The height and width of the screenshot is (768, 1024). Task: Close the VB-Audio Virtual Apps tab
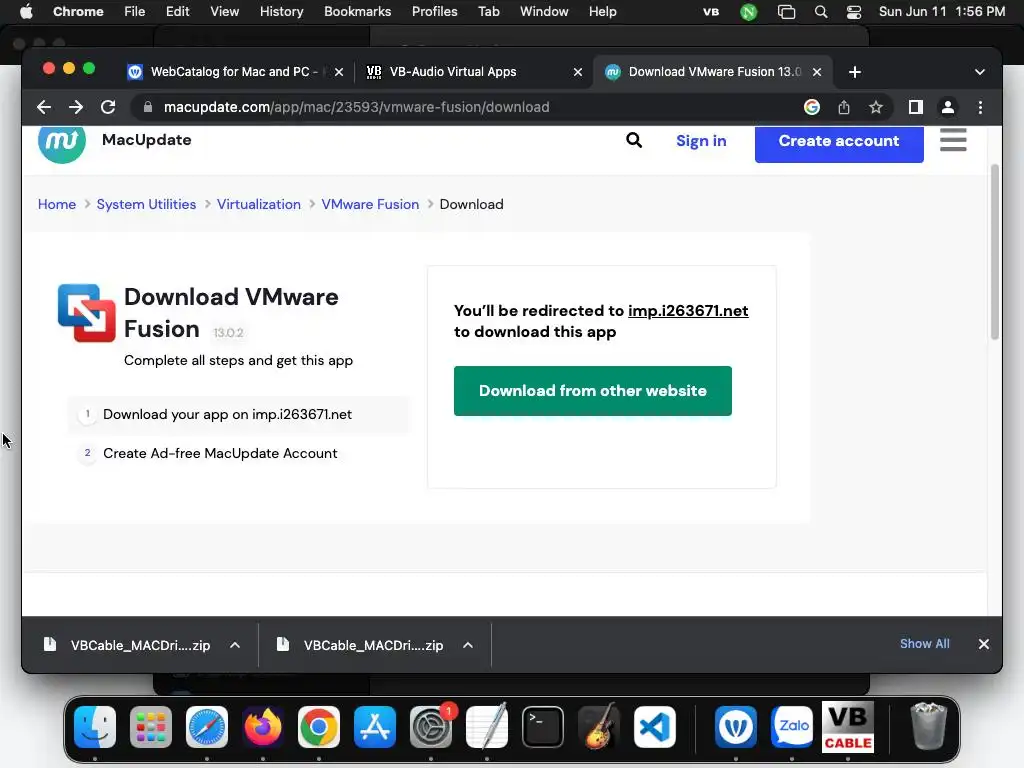[577, 72]
